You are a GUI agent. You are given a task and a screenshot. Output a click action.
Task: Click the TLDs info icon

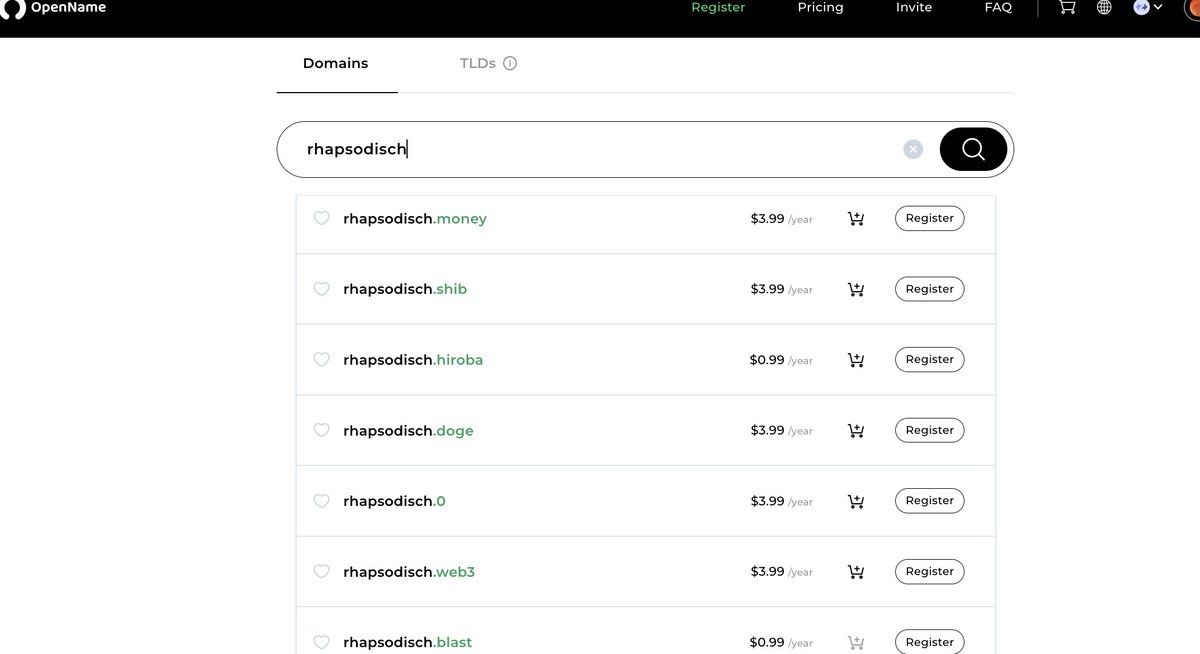[510, 63]
